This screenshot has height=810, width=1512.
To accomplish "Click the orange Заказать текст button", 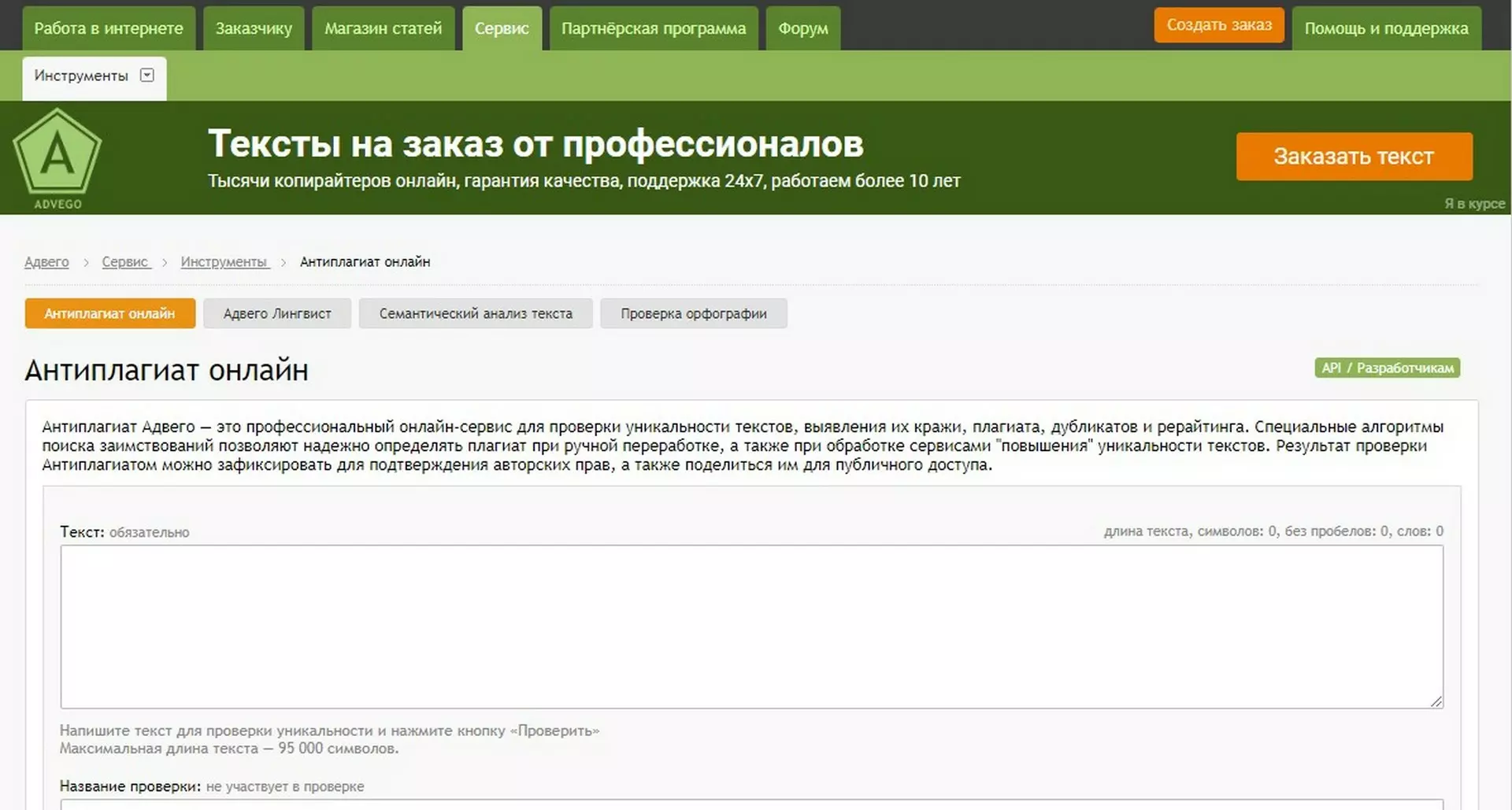I will coord(1354,157).
